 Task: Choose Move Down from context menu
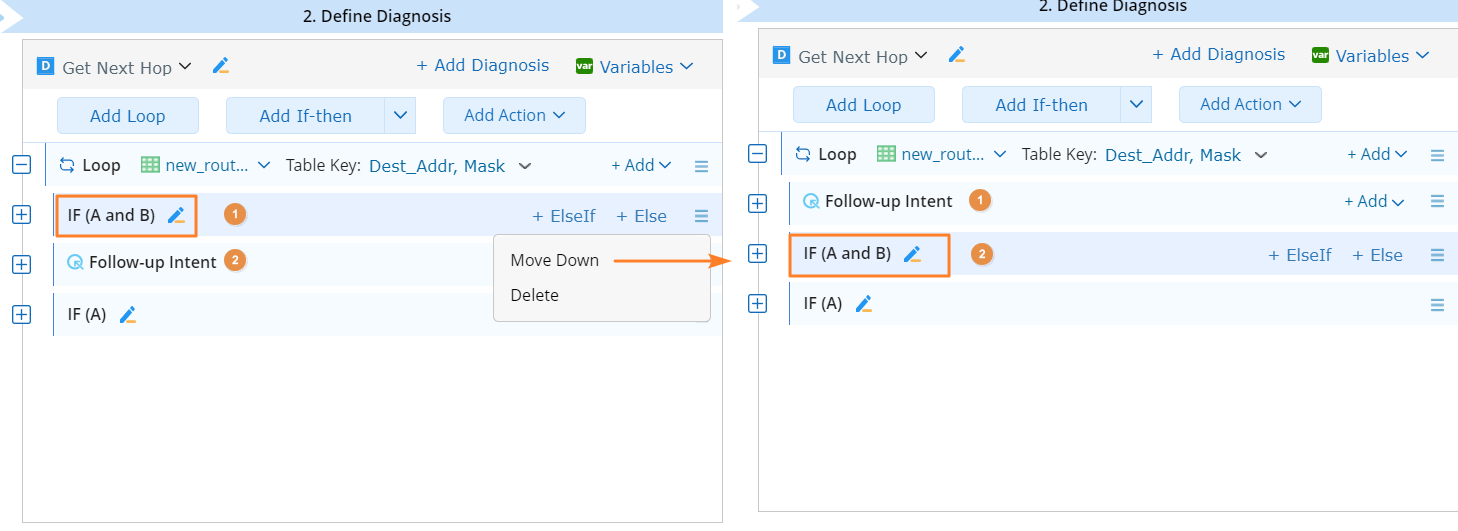tap(554, 260)
